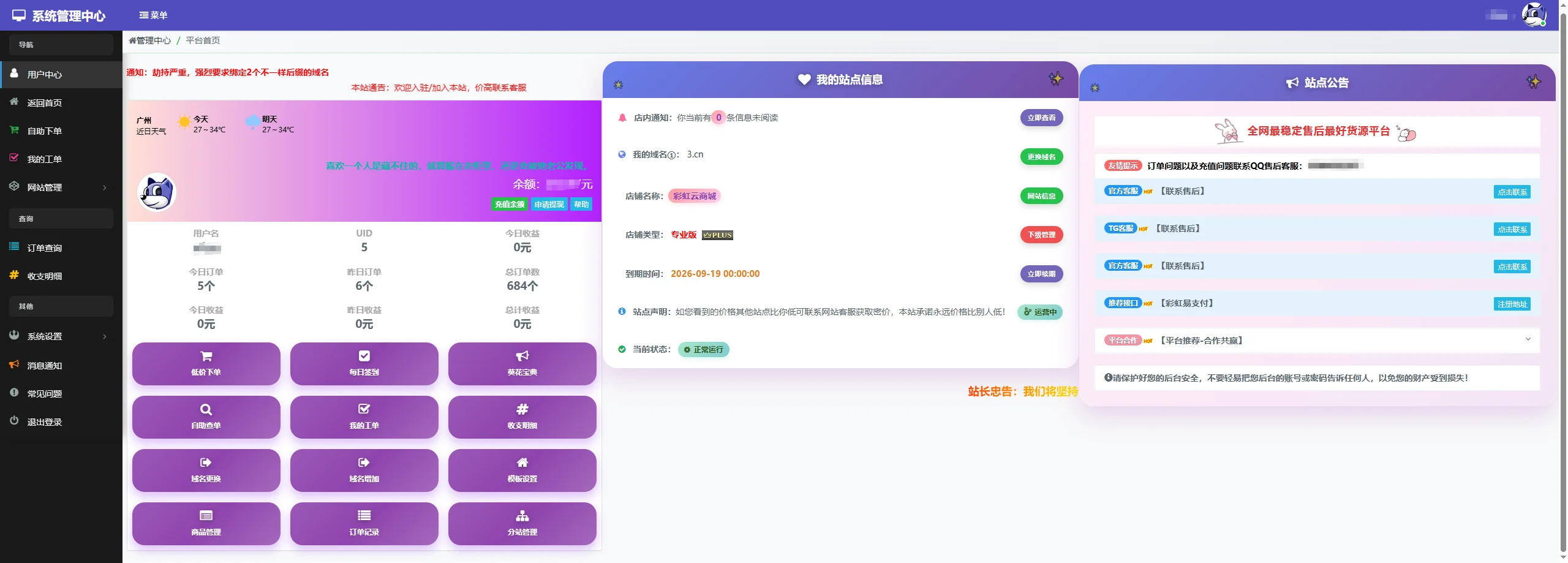The height and width of the screenshot is (563, 1568).
Task: Expand the 平台合作 announcement row
Action: point(1528,340)
